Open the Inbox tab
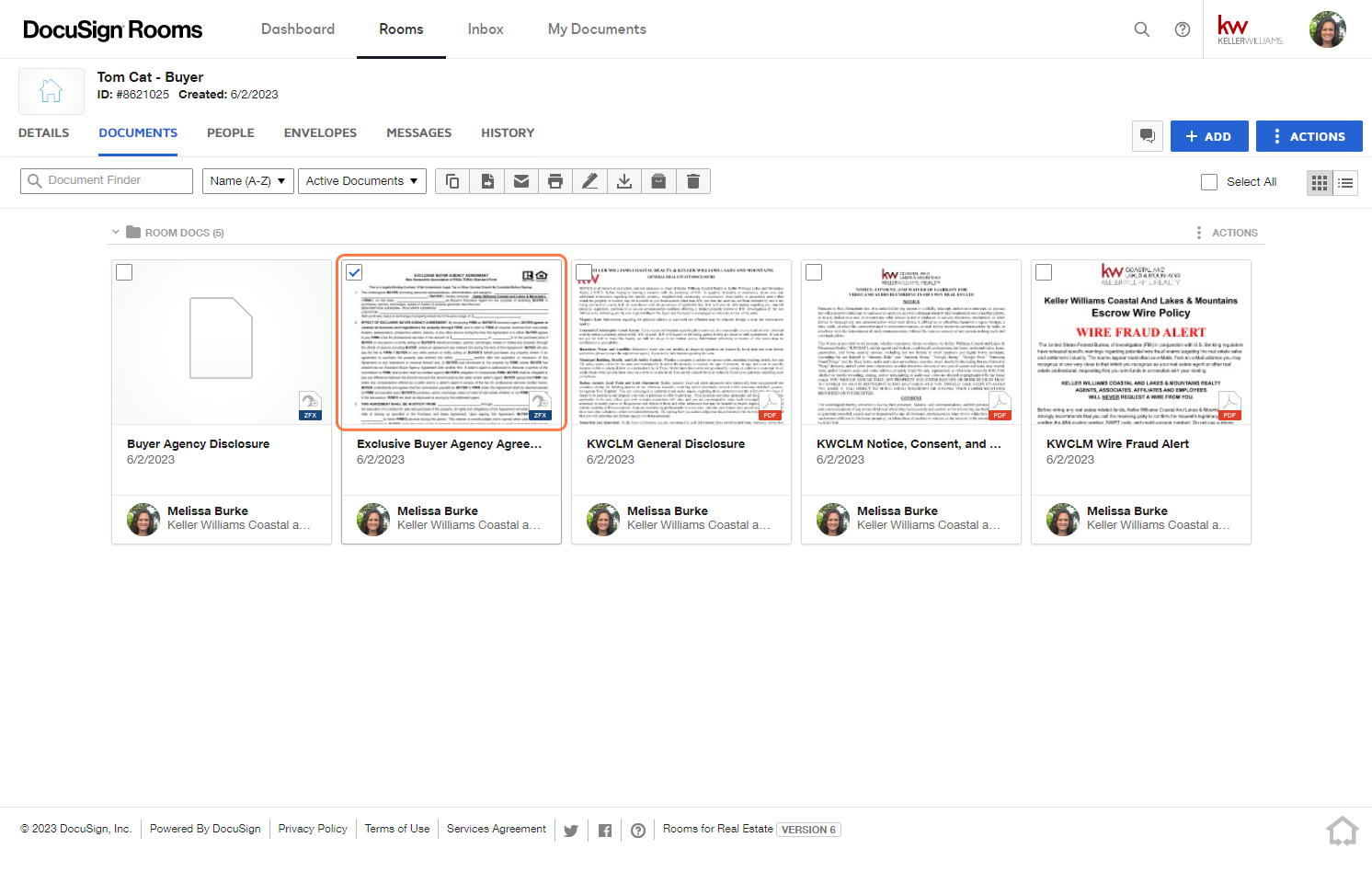 coord(486,29)
